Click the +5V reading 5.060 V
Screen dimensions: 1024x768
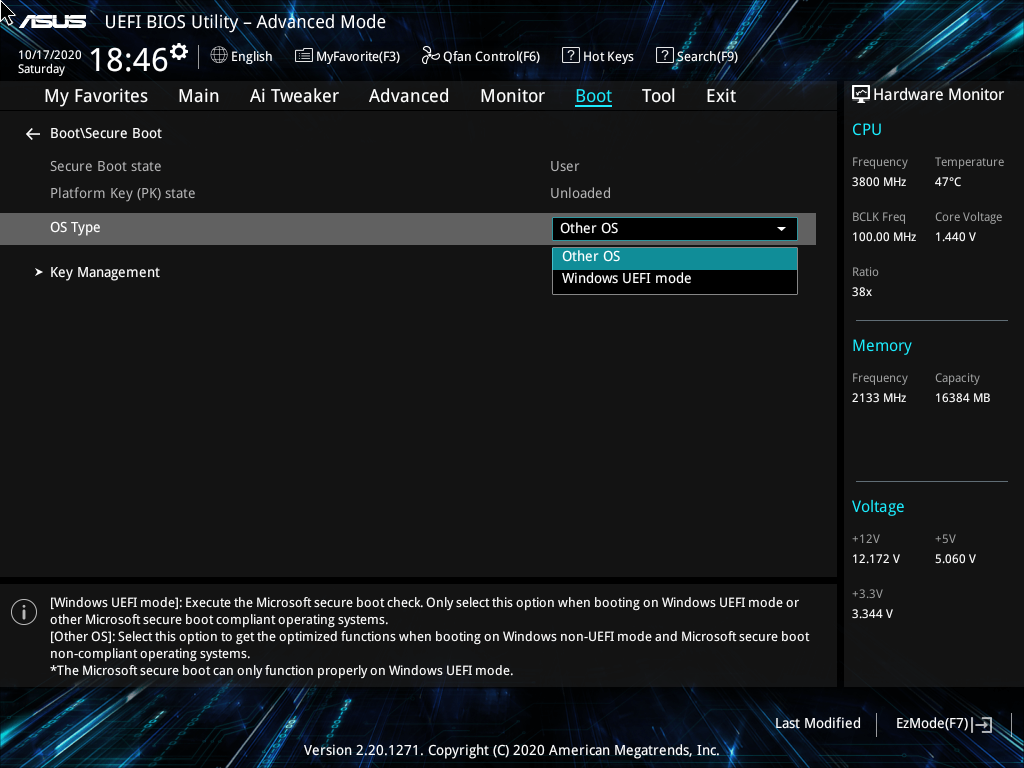coord(955,559)
